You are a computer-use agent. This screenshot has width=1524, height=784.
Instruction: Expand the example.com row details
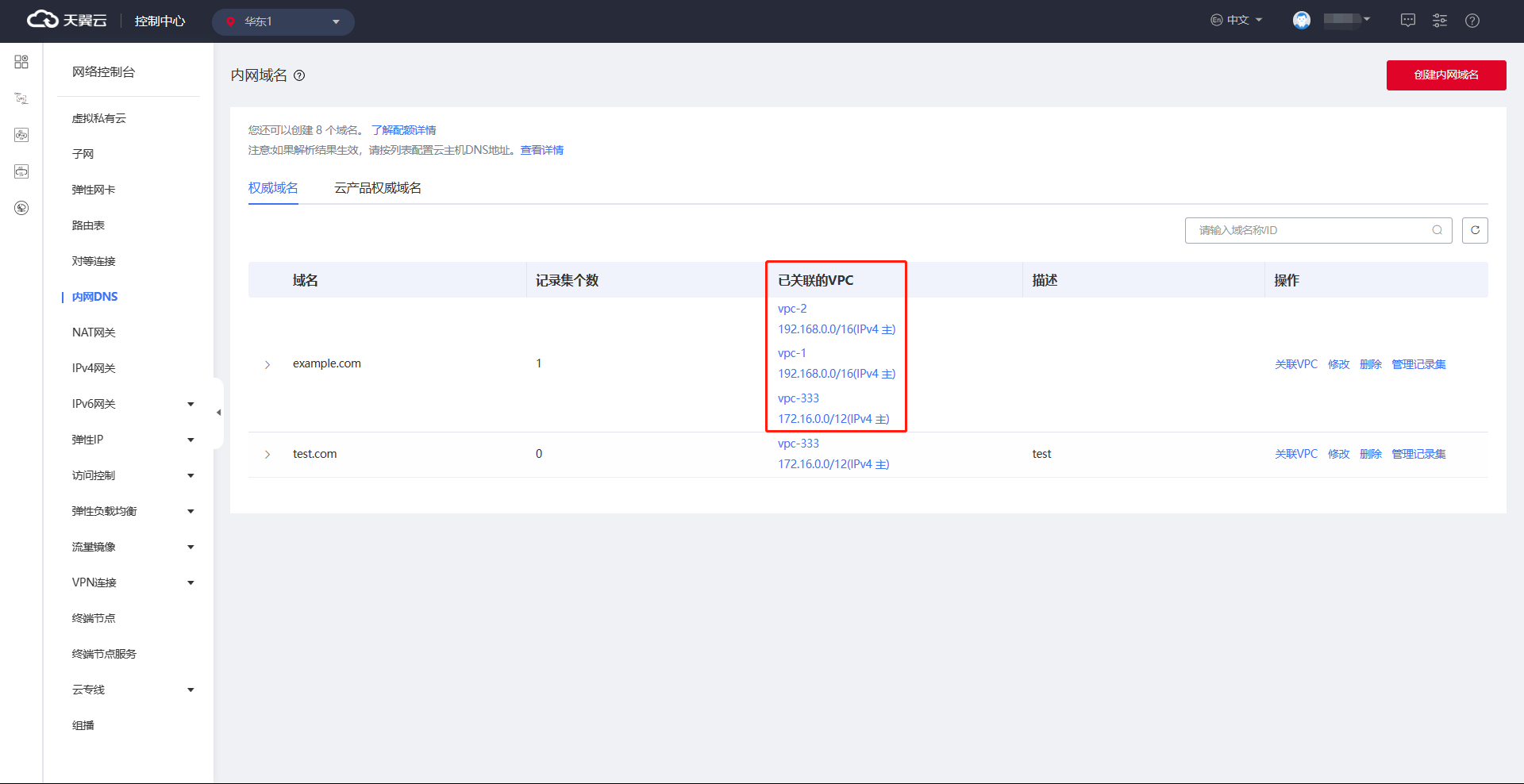pyautogui.click(x=267, y=364)
